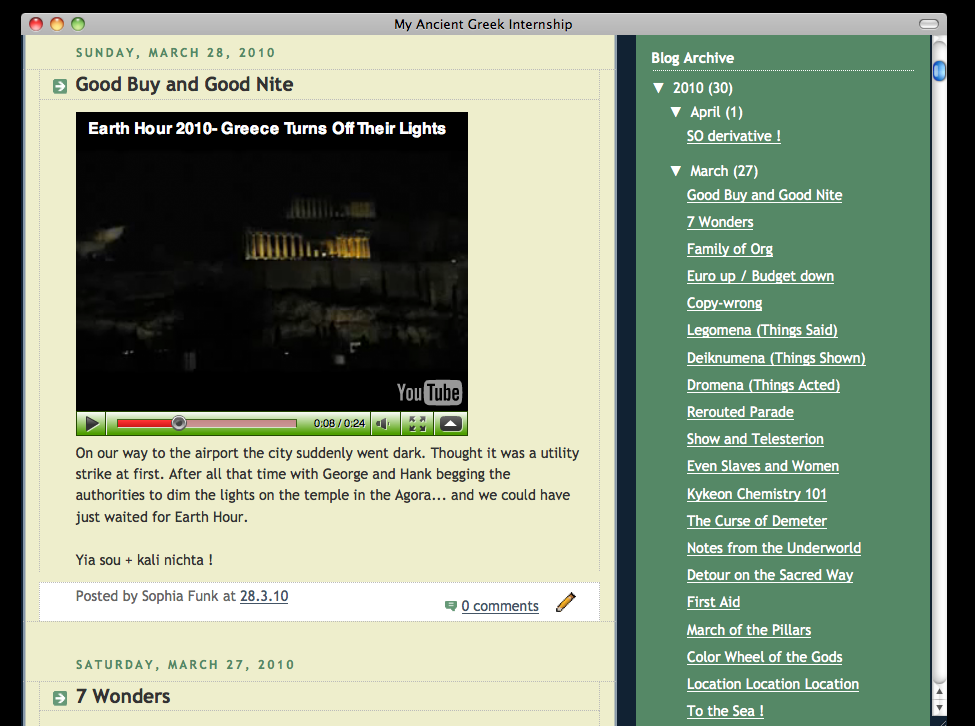Click the window toolbar toggle pill button
This screenshot has width=975, height=726.
(929, 24)
